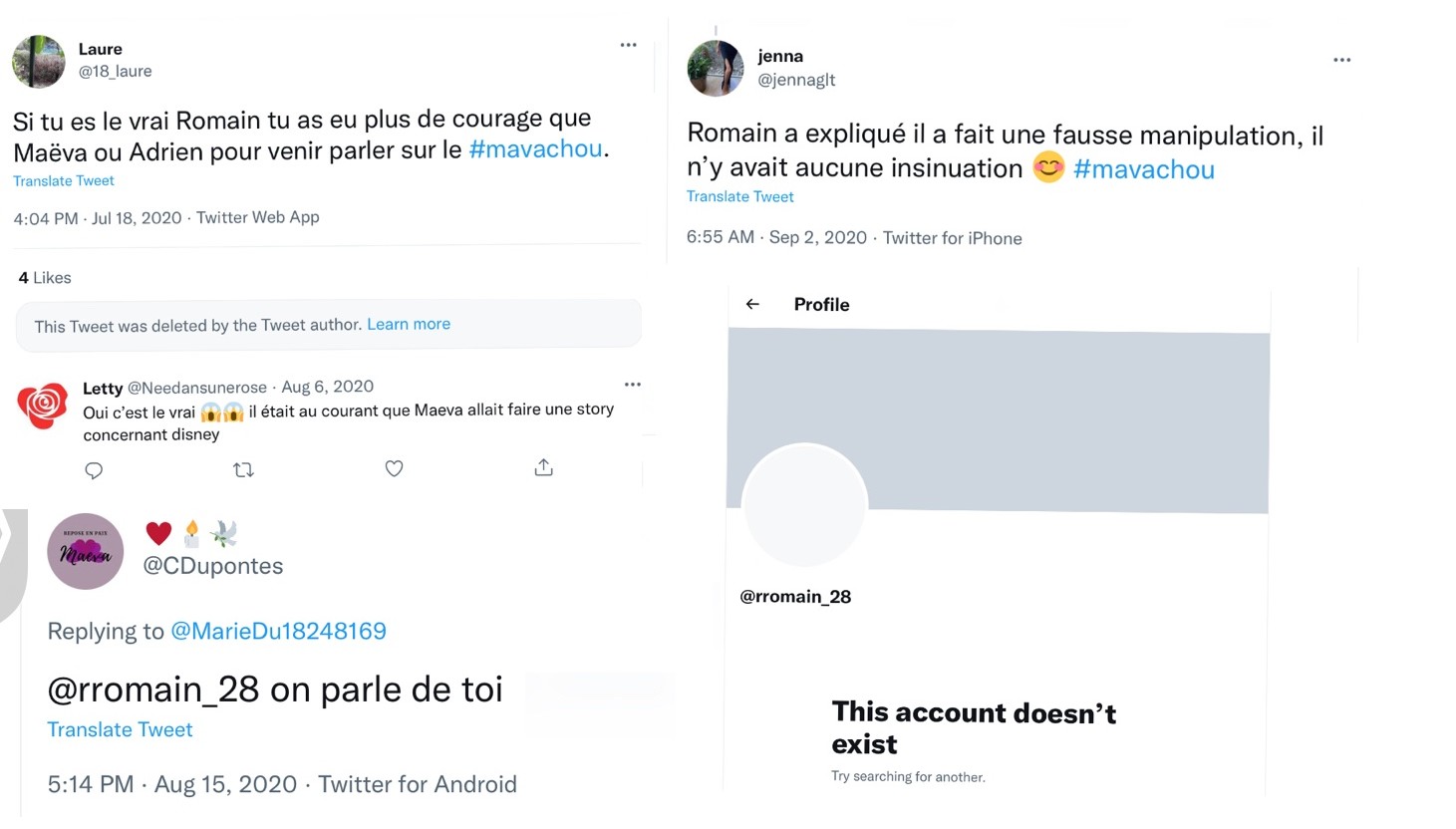Image resolution: width=1456 pixels, height=829 pixels.
Task: Open the more options menu on Letty's reply
Action: click(632, 384)
